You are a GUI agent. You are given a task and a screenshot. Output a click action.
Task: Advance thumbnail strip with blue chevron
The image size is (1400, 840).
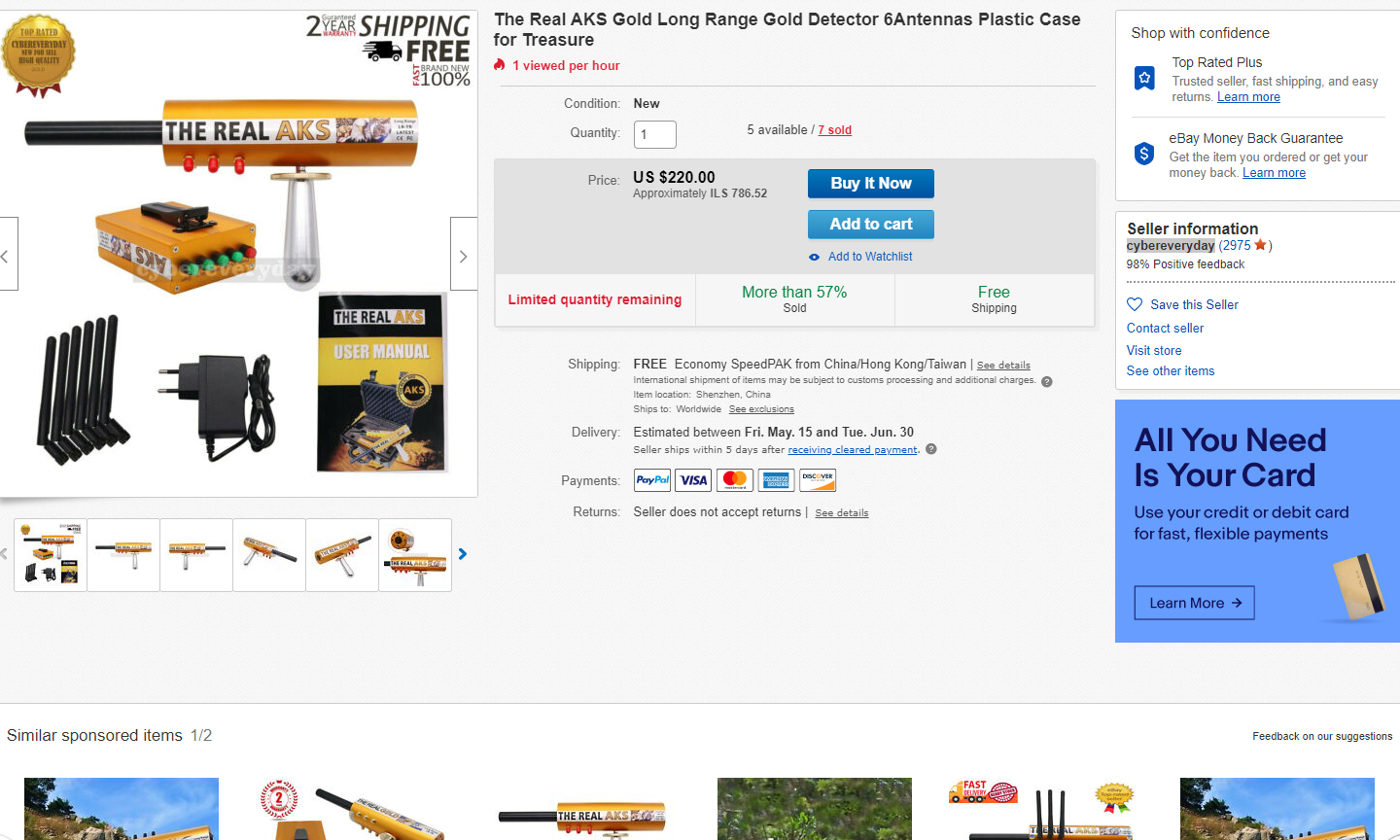tap(463, 554)
